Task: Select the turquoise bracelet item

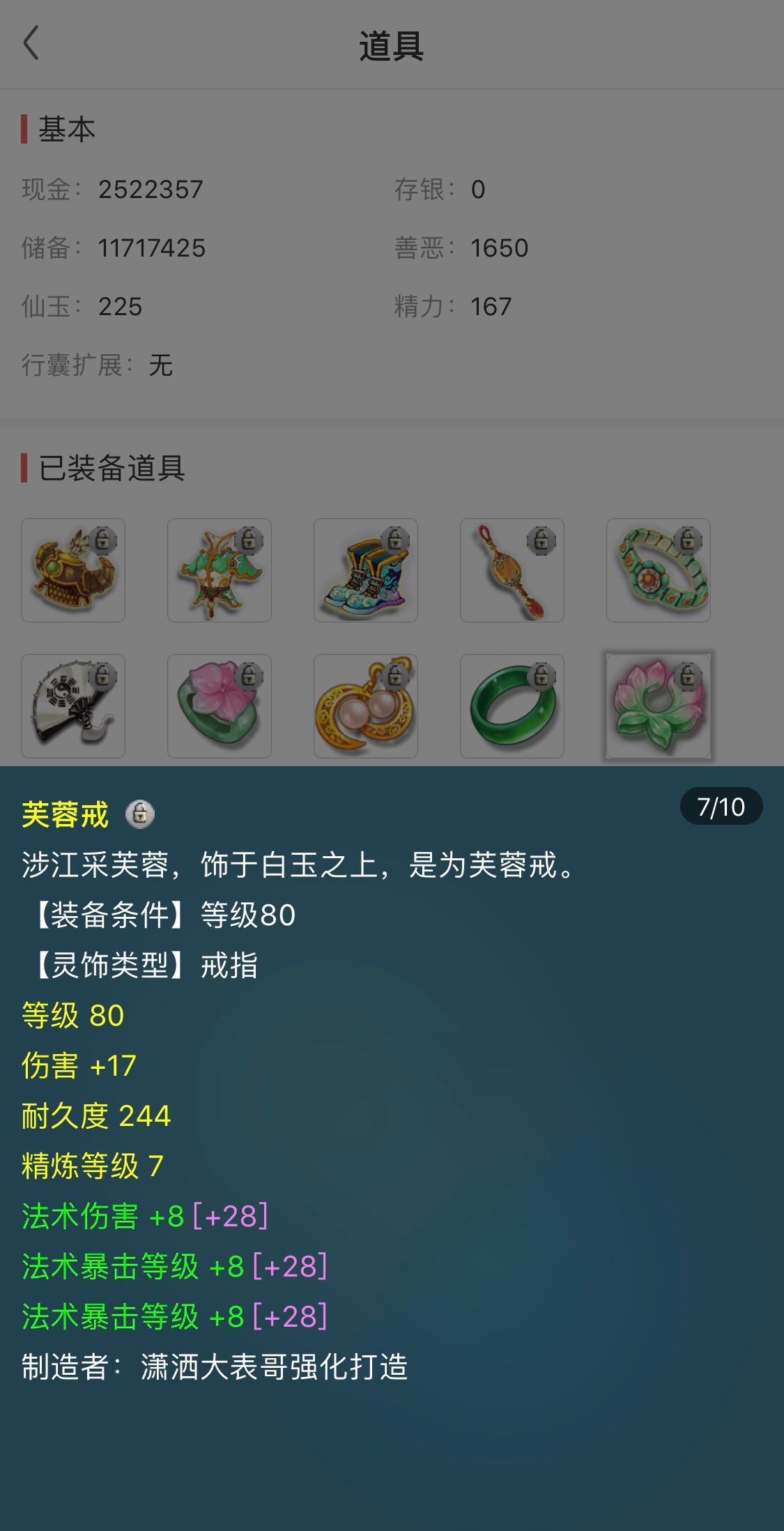Action: [659, 570]
